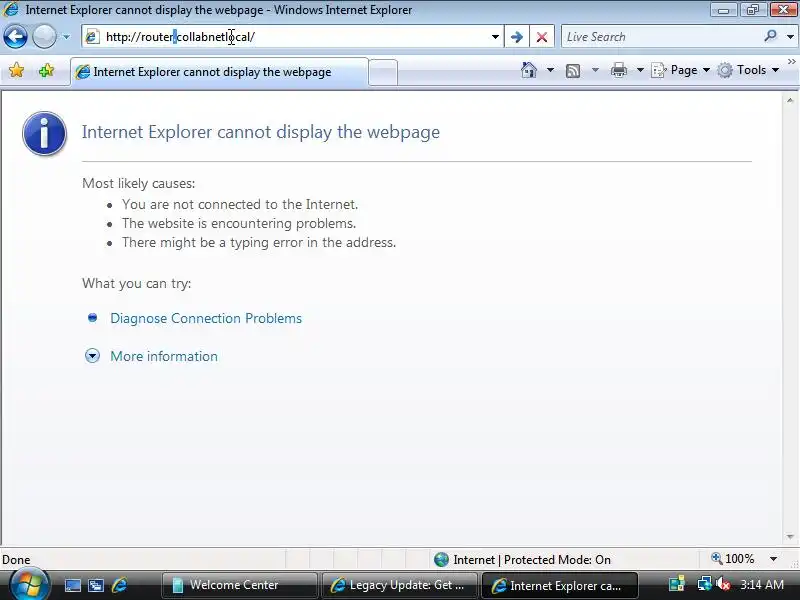Click the Forward navigation button
This screenshot has width=800, height=600.
click(x=44, y=37)
